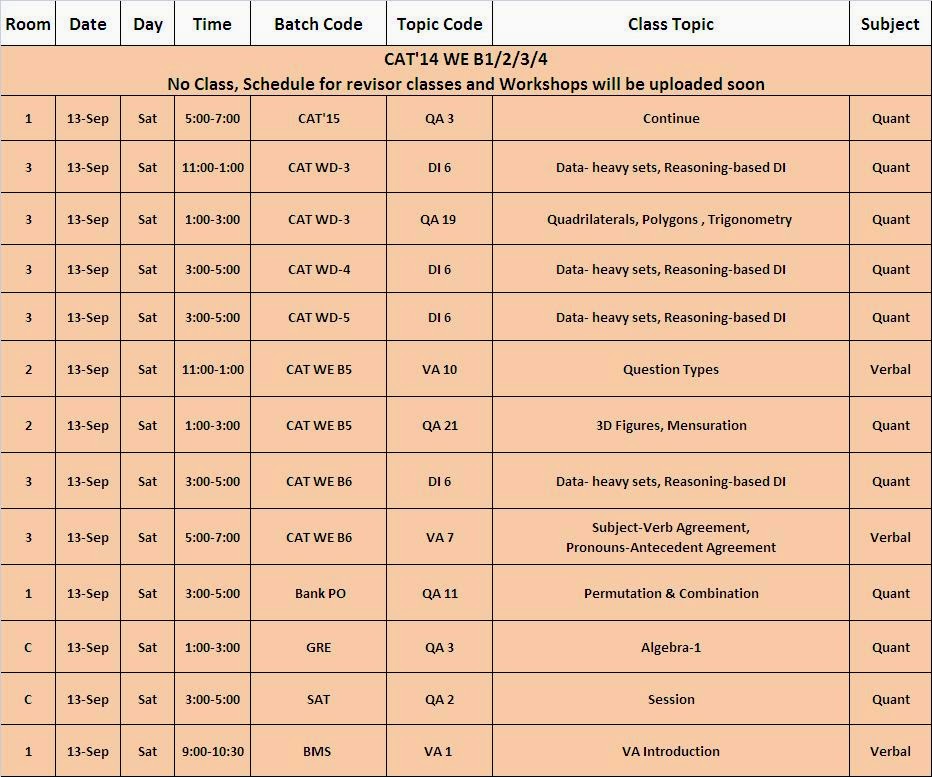Click the Verbal subject in BMS row

point(890,751)
